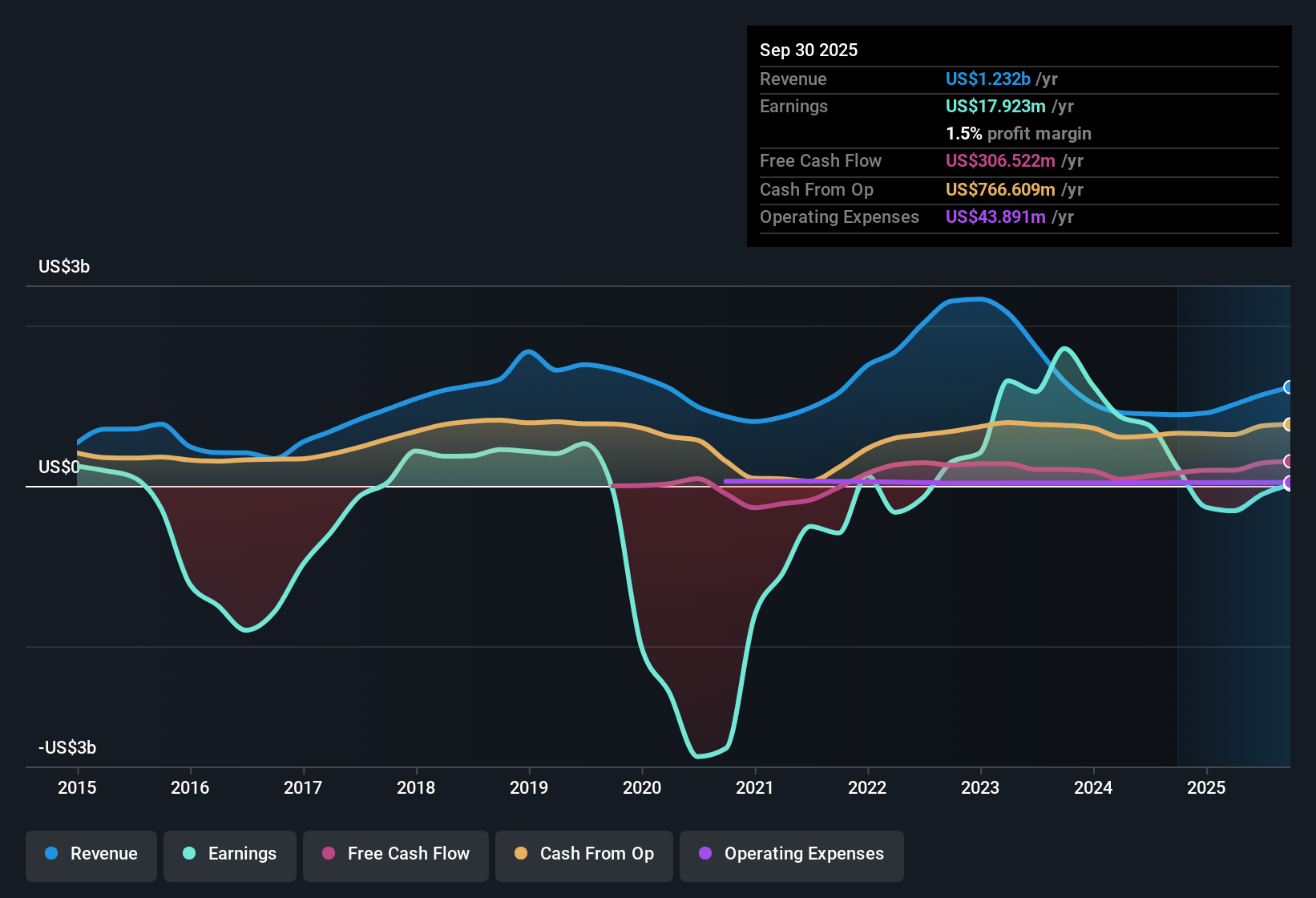Click the purple Operating Expenses line on chart
The height and width of the screenshot is (898, 1316).
[x=1002, y=481]
